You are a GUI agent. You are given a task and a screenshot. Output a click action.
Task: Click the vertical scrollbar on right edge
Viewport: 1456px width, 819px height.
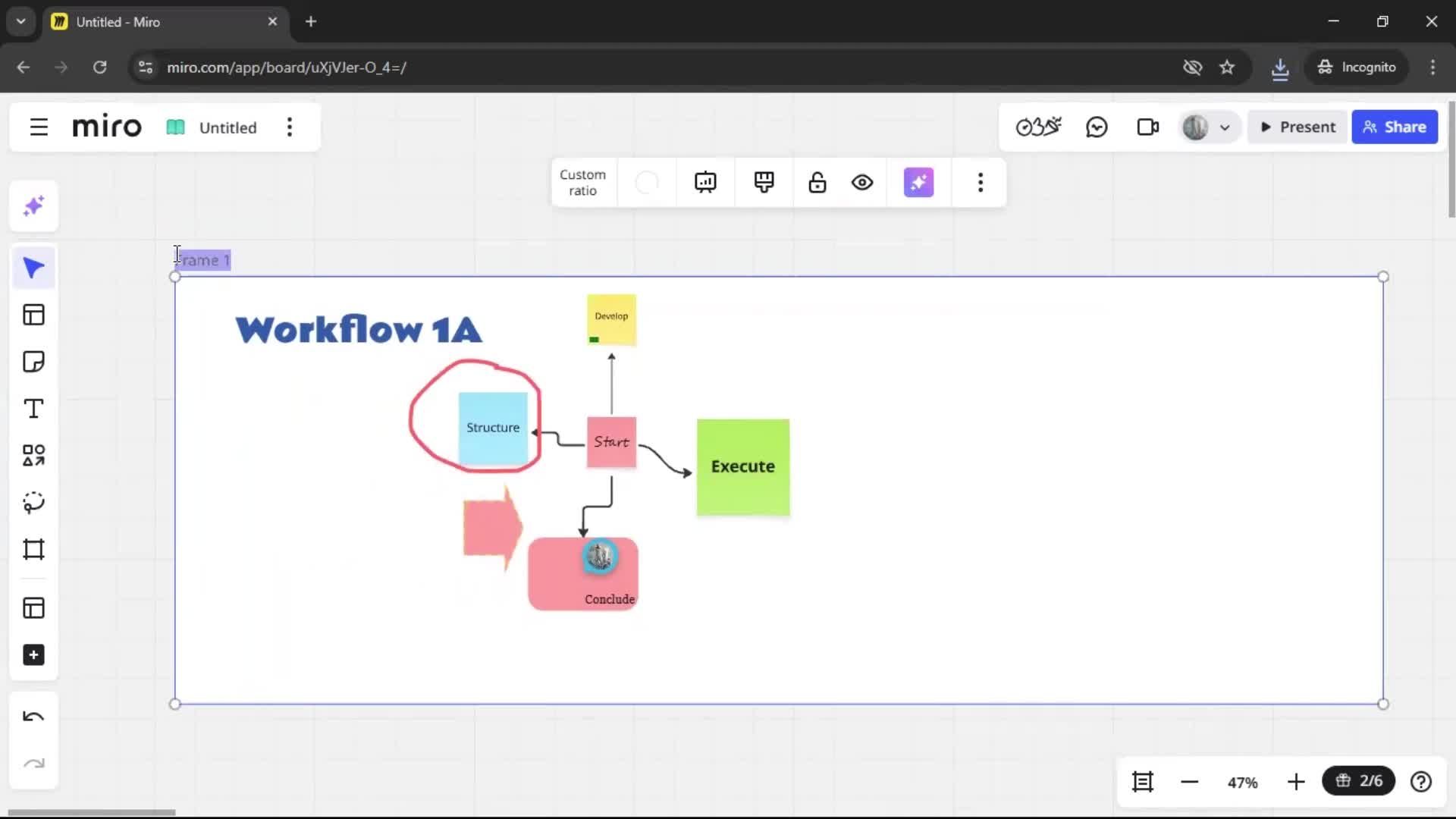point(1451,159)
